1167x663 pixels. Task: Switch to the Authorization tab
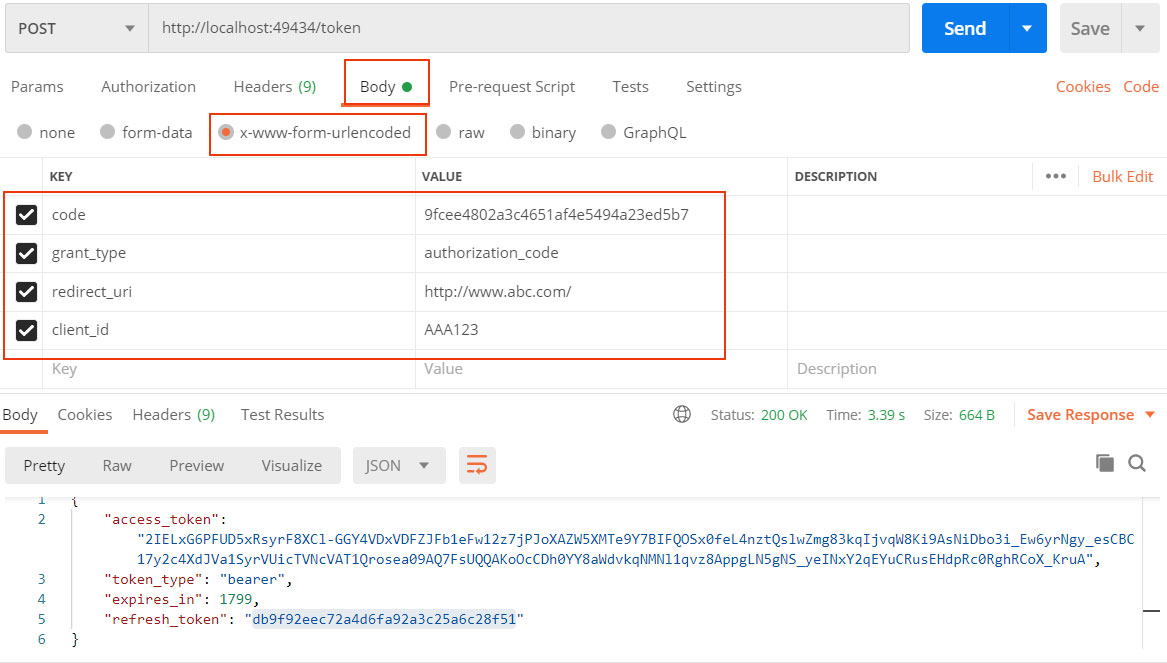point(147,86)
